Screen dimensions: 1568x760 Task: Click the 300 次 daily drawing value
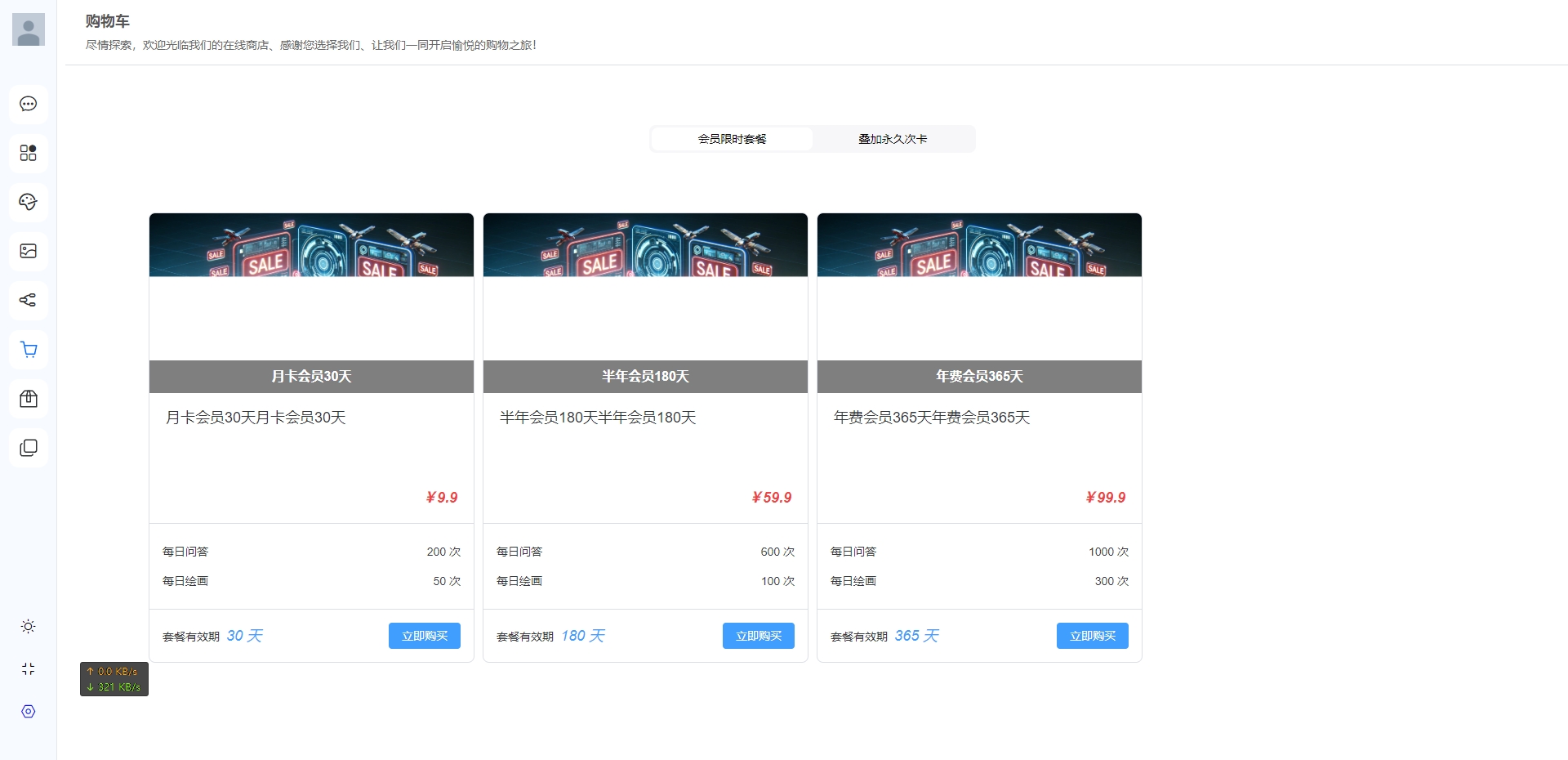1111,581
